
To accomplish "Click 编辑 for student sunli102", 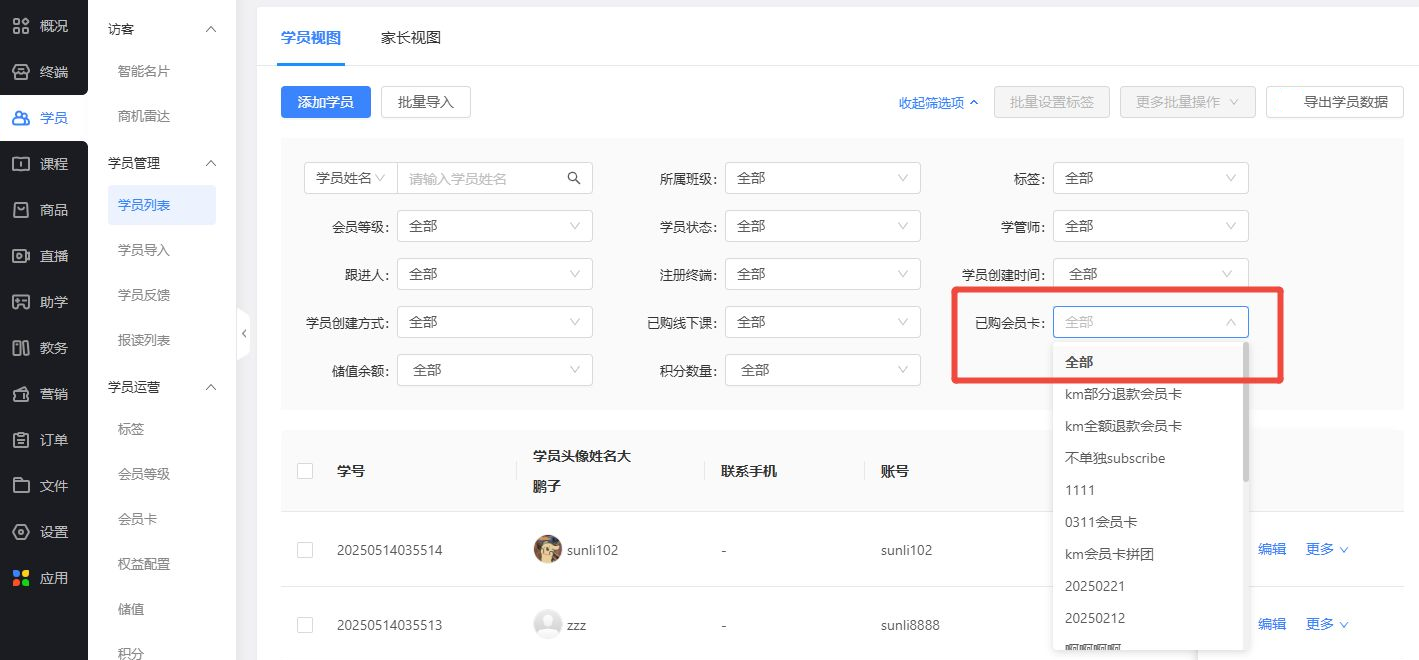I will pos(1272,549).
